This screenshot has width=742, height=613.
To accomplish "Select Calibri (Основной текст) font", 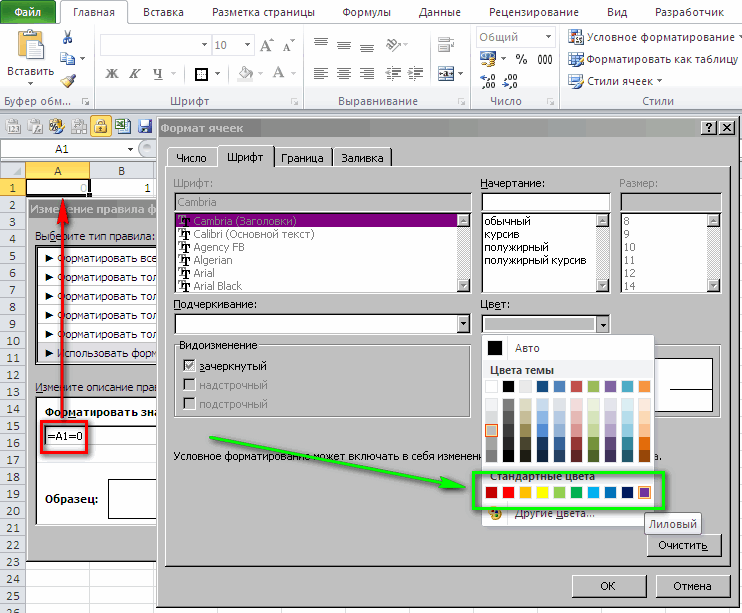I will (316, 234).
